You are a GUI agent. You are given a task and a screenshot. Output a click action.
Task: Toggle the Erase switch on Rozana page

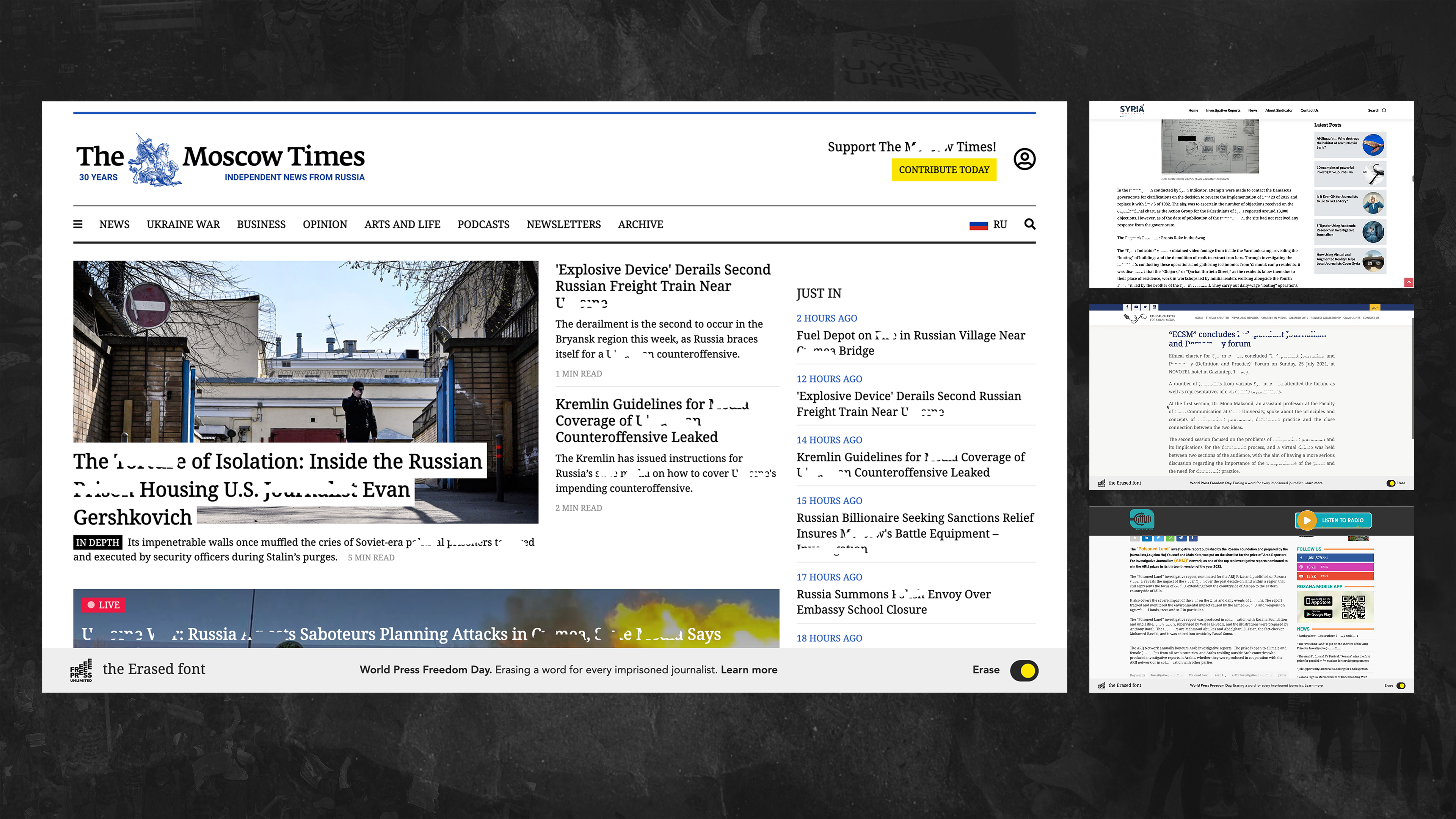(x=1401, y=686)
